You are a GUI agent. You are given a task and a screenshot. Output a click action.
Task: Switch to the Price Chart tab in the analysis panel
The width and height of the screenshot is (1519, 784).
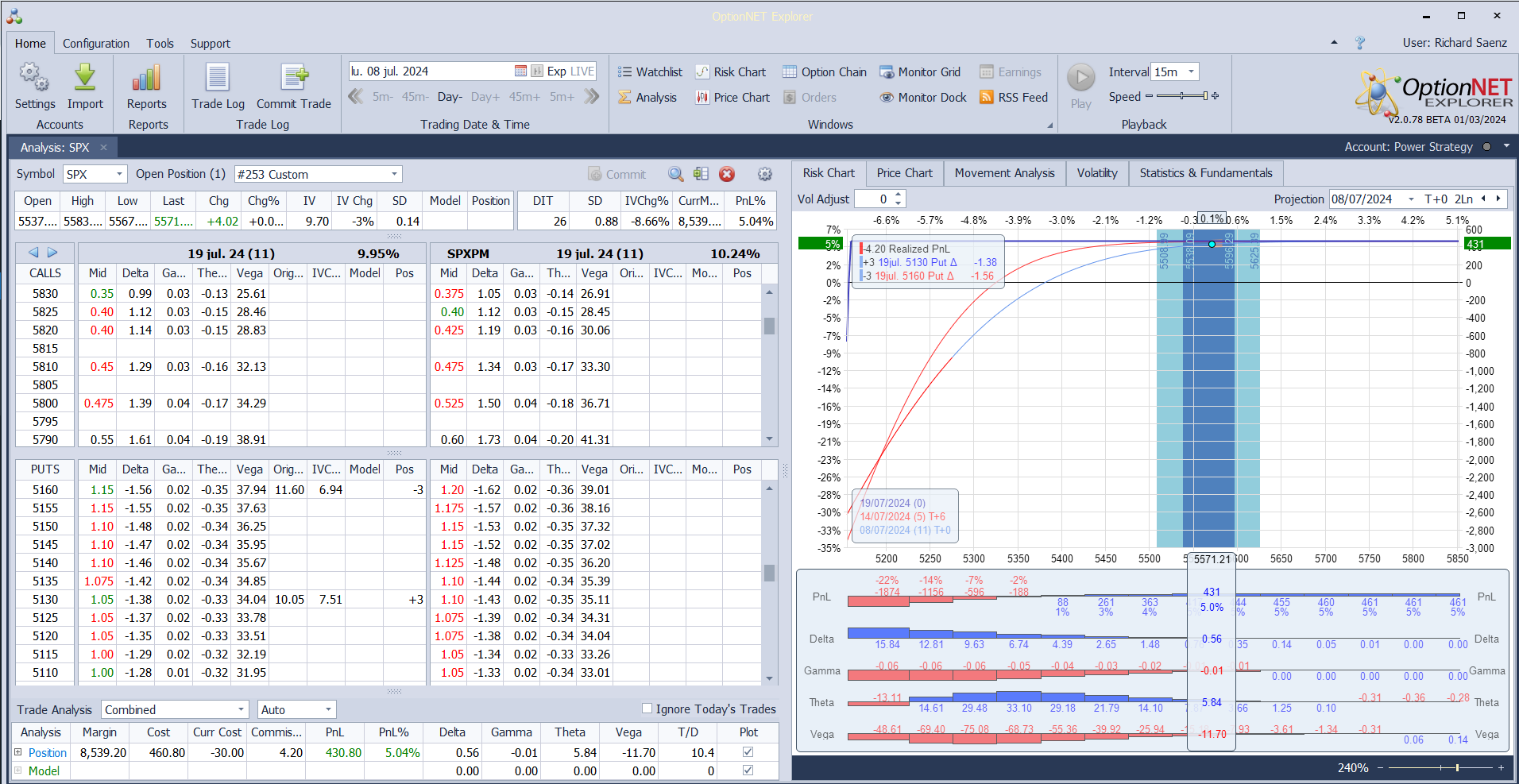(904, 173)
